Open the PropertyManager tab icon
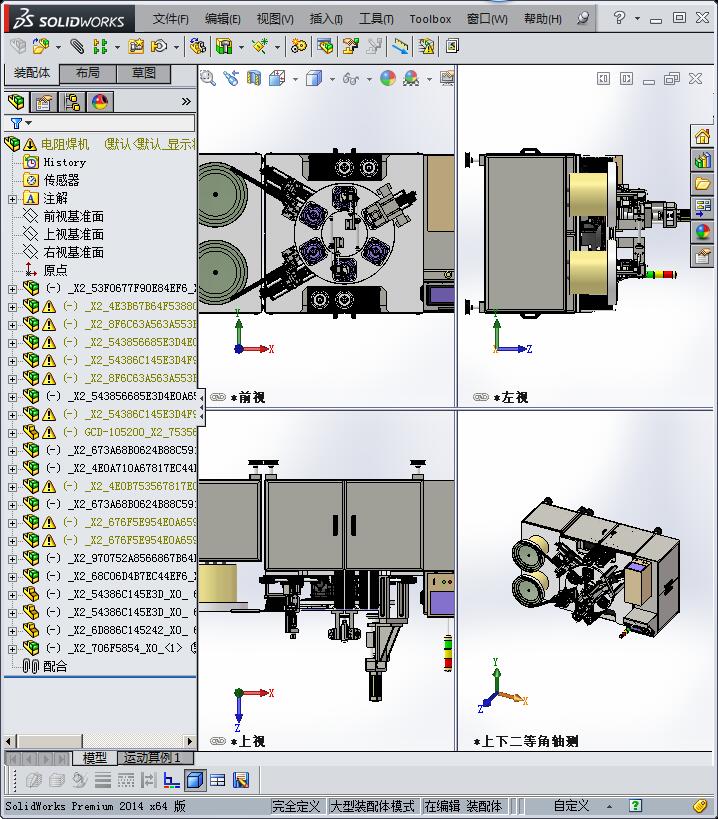Image resolution: width=718 pixels, height=819 pixels. click(44, 102)
